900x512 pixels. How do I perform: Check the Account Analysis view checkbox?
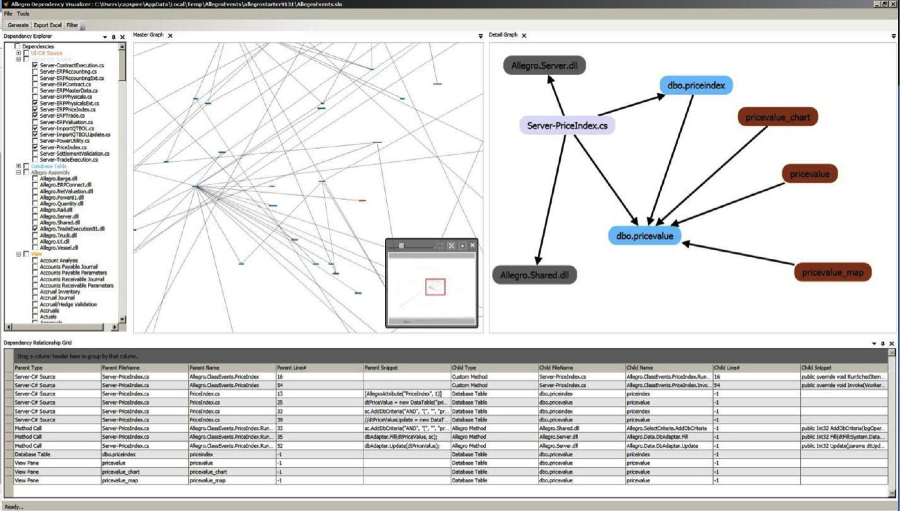point(35,261)
